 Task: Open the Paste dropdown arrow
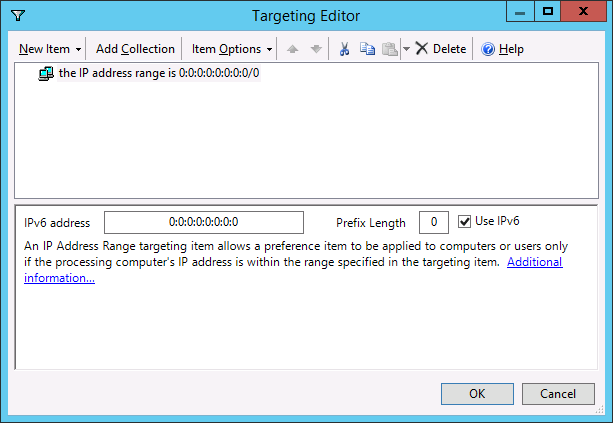coord(406,49)
